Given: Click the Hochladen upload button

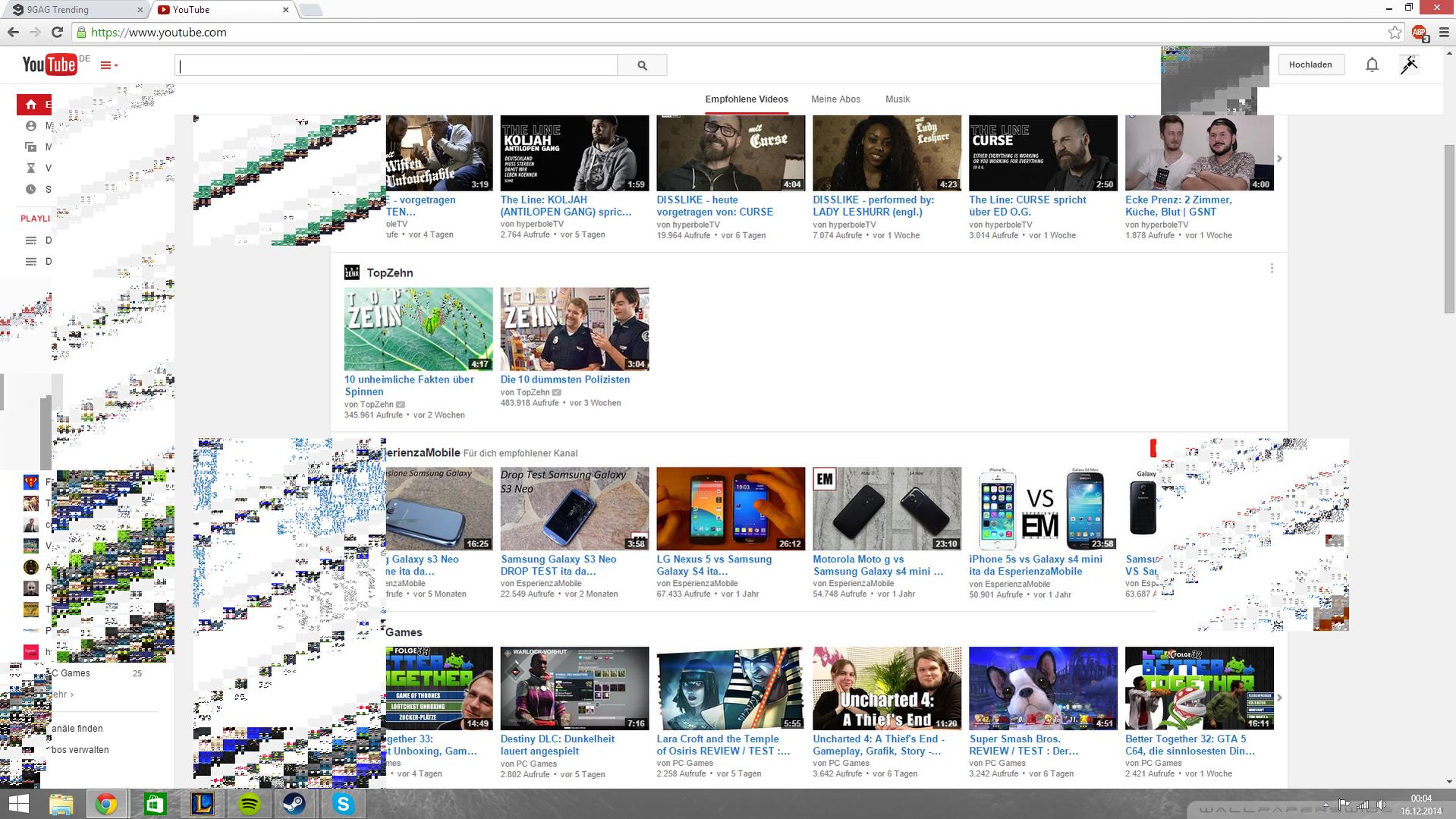Looking at the screenshot, I should (1310, 65).
